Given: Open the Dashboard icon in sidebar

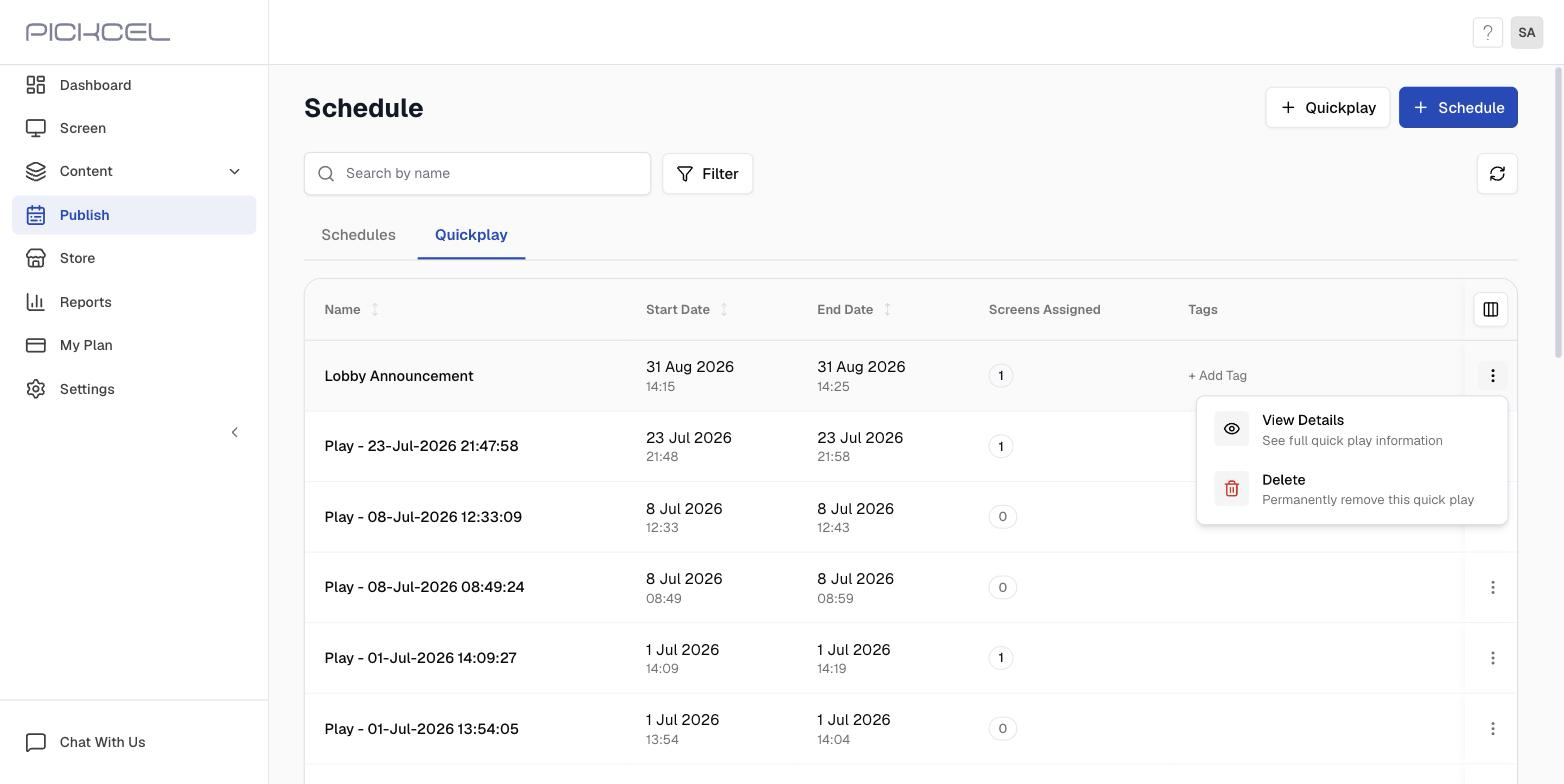Looking at the screenshot, I should [x=36, y=85].
